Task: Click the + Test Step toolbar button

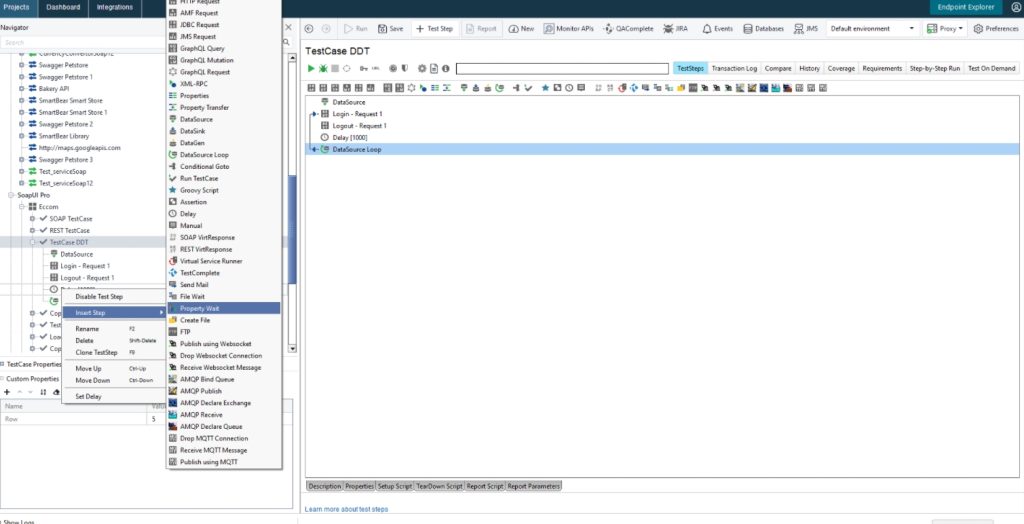Action: pyautogui.click(x=434, y=29)
